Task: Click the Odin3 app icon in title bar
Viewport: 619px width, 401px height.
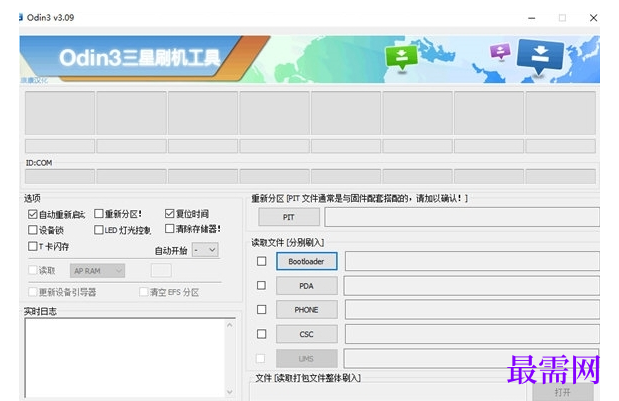Action: coord(21,17)
